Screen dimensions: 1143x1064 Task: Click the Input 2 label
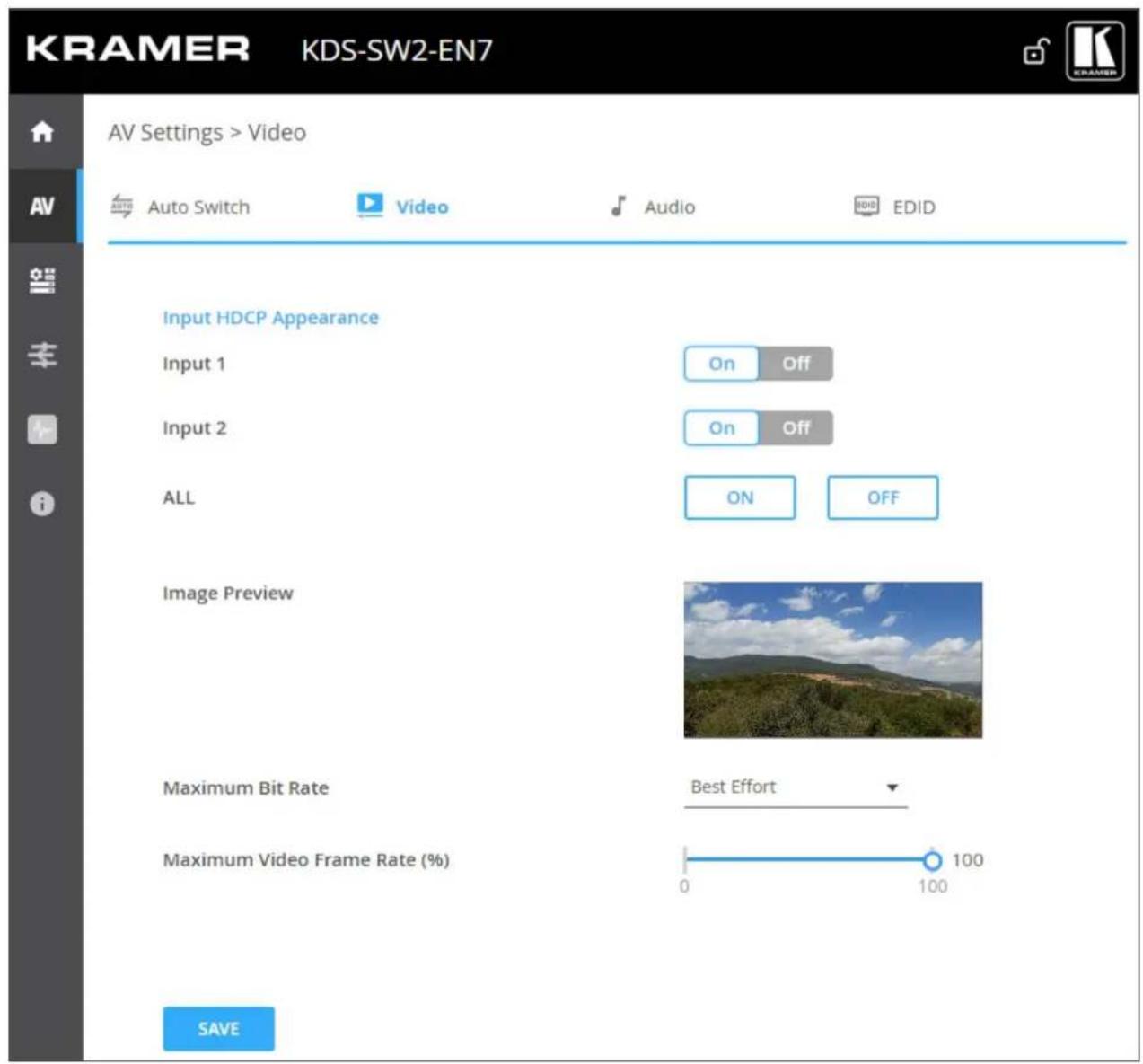tap(194, 428)
